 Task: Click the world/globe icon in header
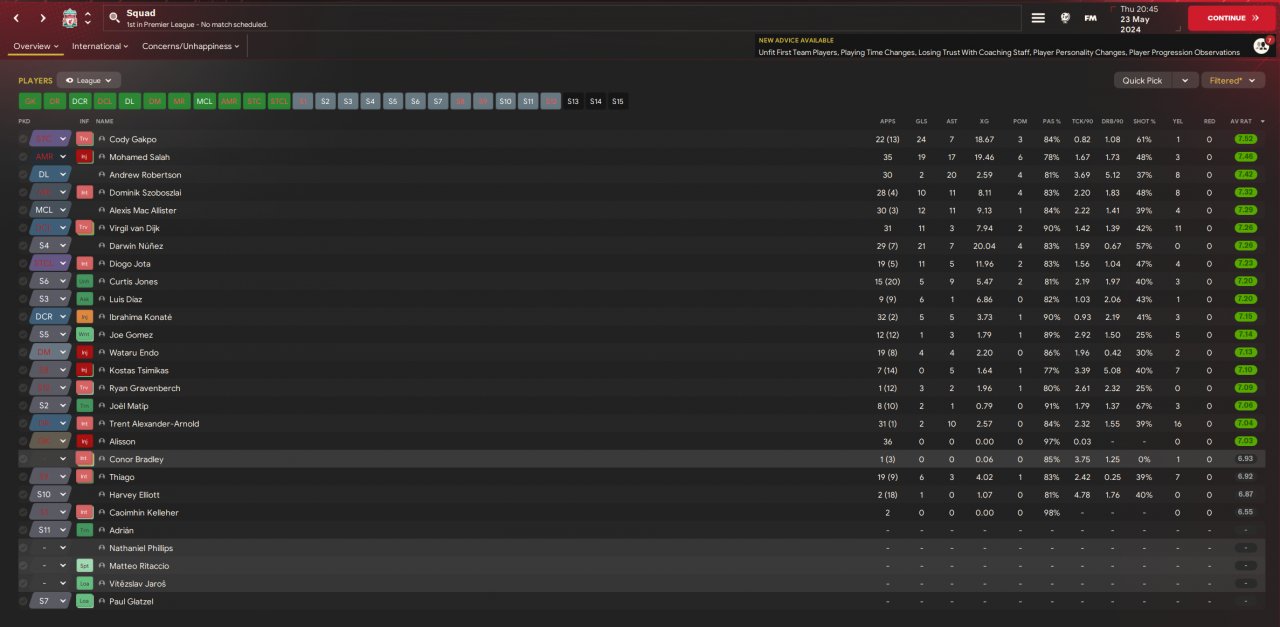pyautogui.click(x=1065, y=18)
